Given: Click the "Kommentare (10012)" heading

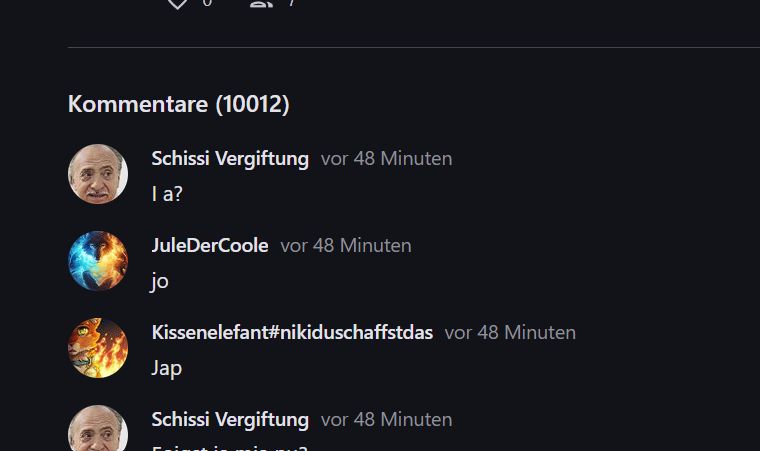Looking at the screenshot, I should 179,103.
